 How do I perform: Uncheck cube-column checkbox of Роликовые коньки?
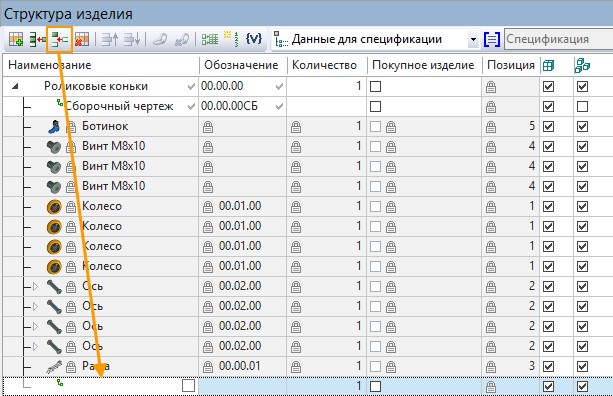click(x=548, y=86)
